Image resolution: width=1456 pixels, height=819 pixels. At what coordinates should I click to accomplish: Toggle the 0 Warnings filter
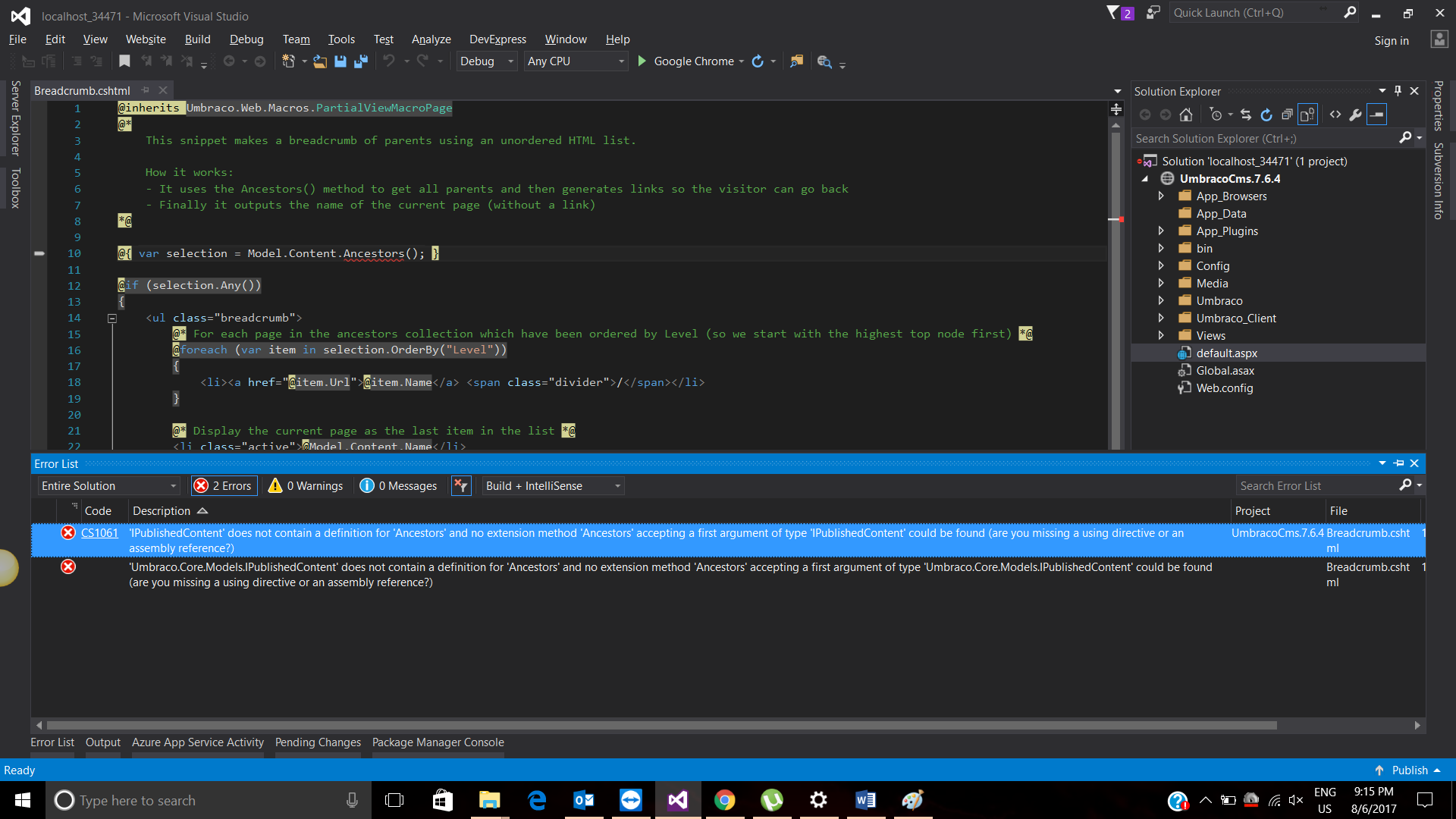click(306, 486)
